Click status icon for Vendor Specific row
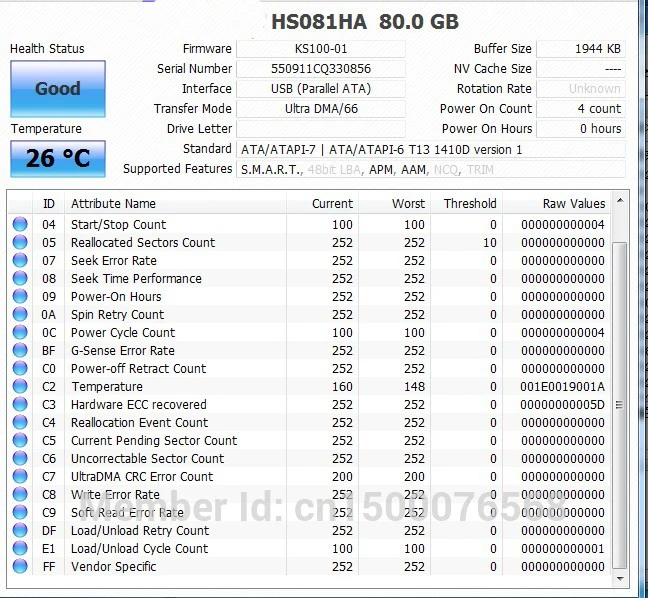The image size is (648, 598). click(x=20, y=566)
